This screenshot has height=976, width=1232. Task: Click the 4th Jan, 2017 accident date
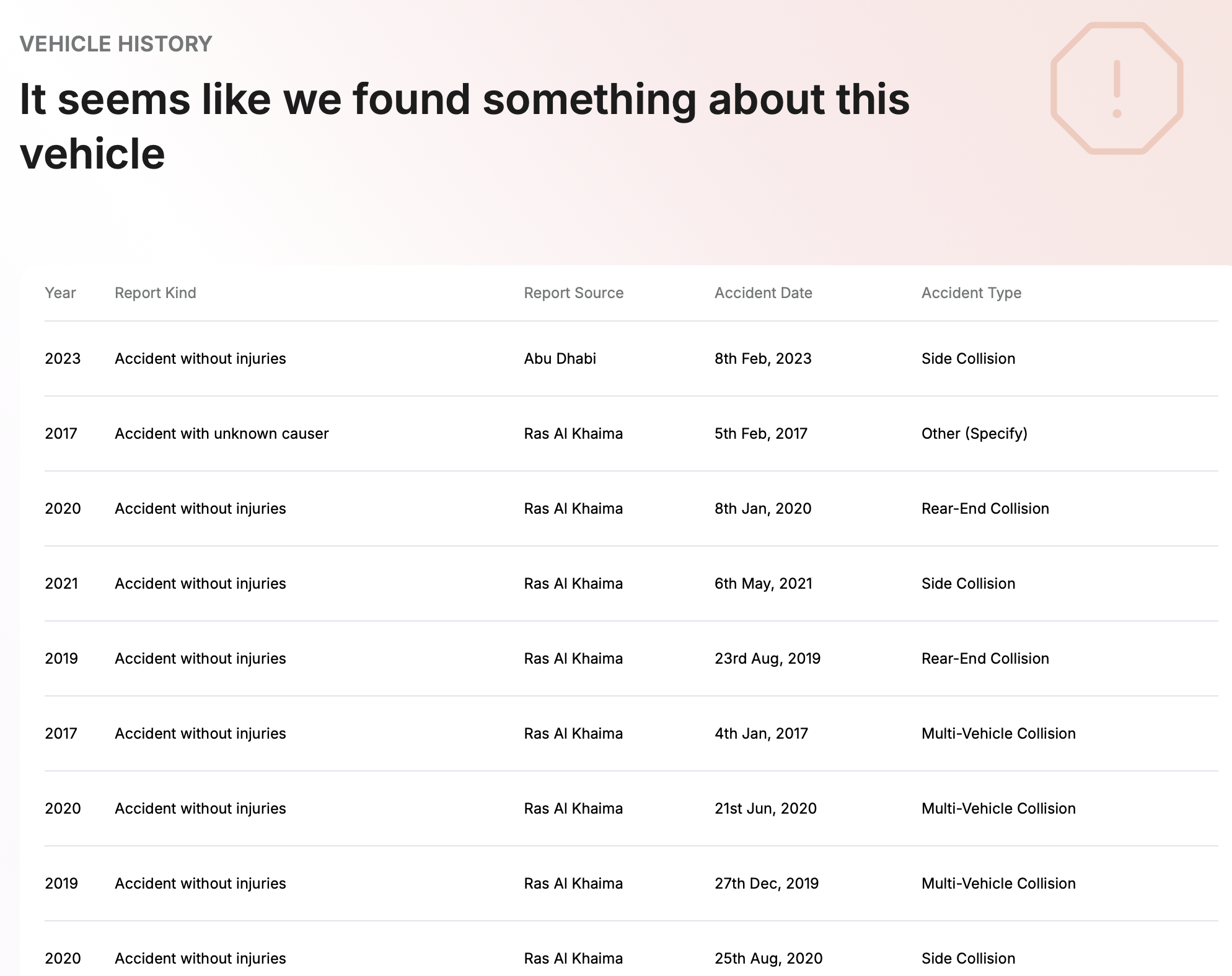(761, 734)
